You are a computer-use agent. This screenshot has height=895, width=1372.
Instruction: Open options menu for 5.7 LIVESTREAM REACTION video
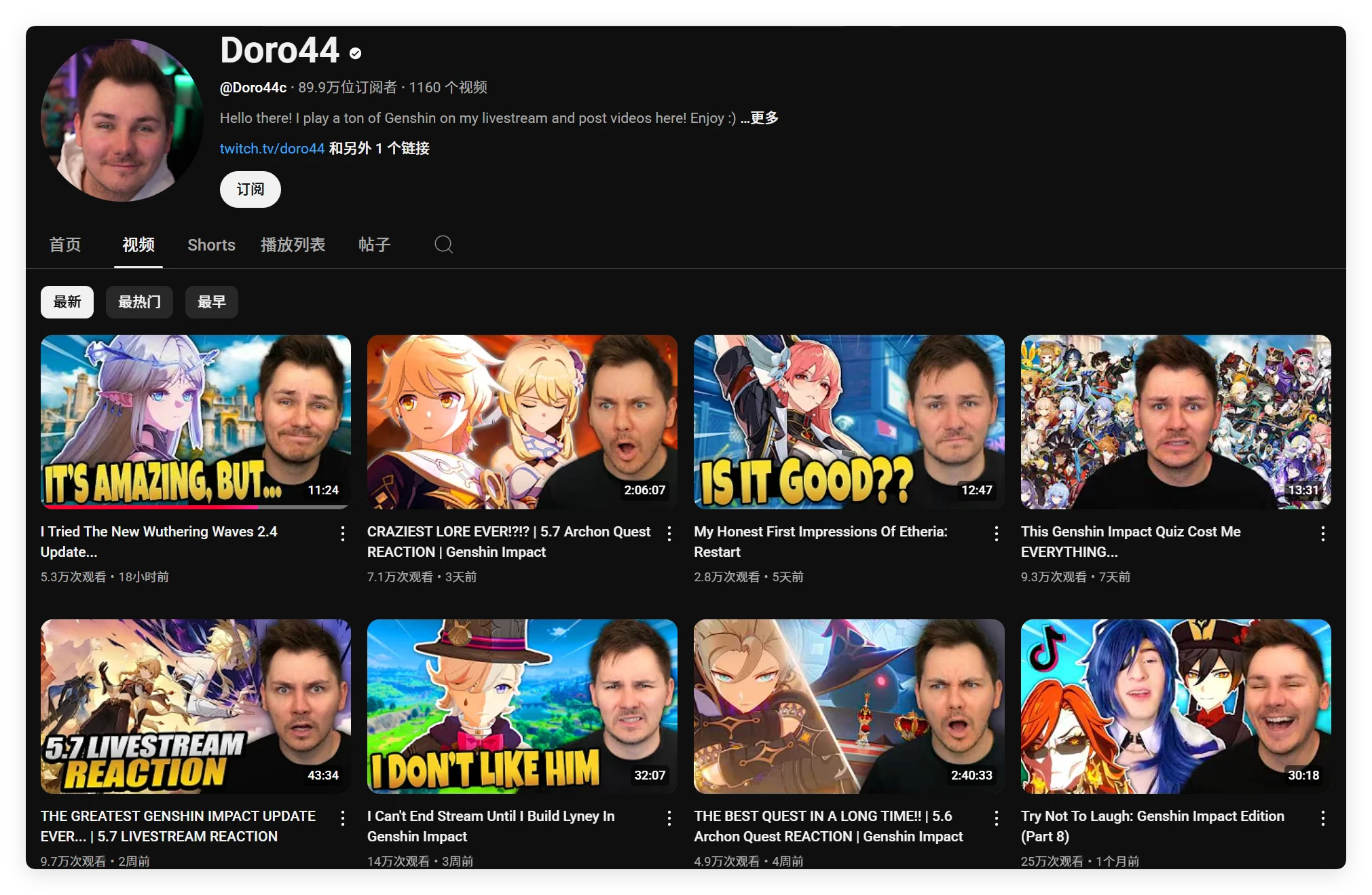coord(343,818)
